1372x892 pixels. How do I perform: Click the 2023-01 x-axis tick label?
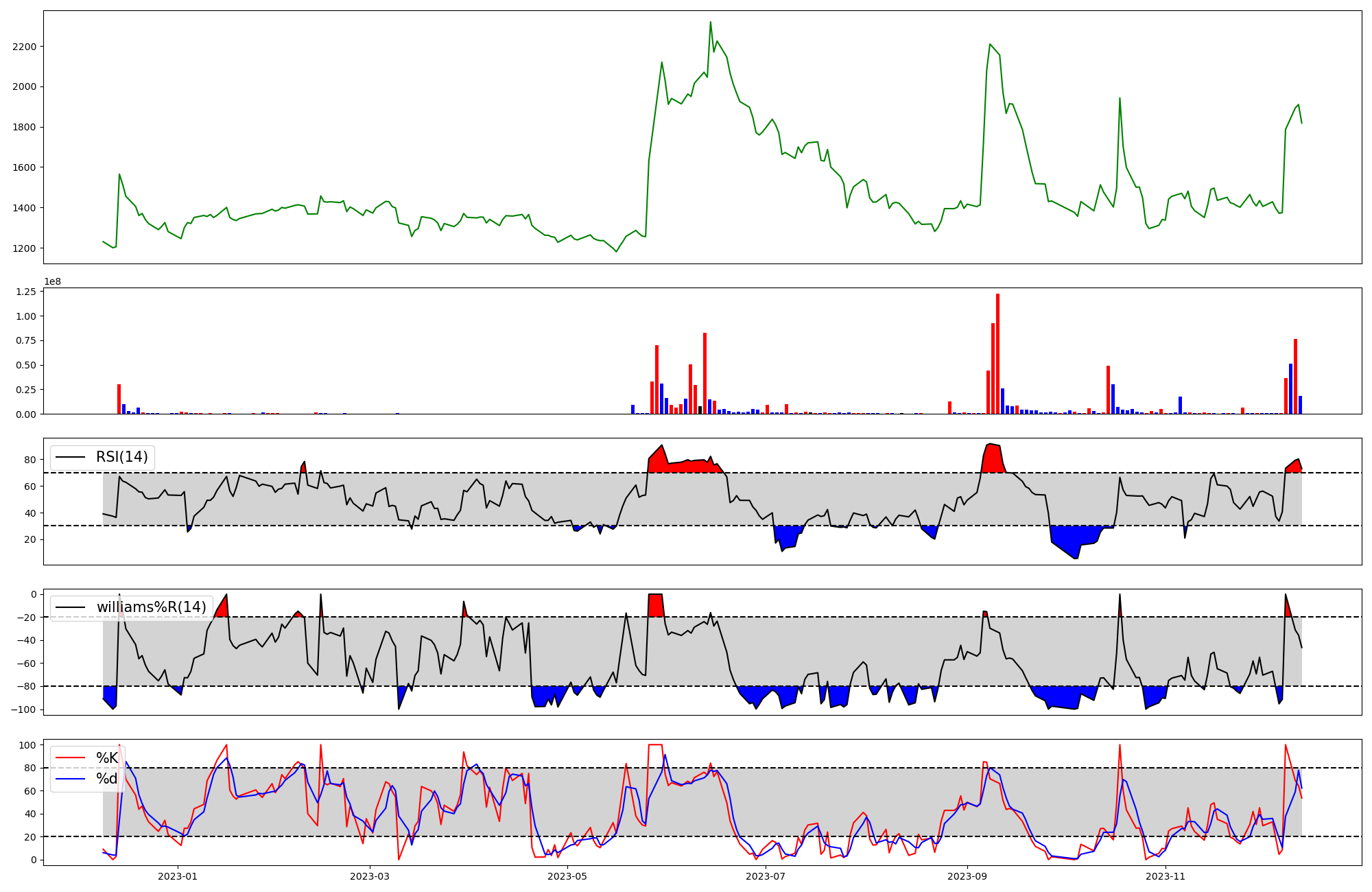[178, 876]
